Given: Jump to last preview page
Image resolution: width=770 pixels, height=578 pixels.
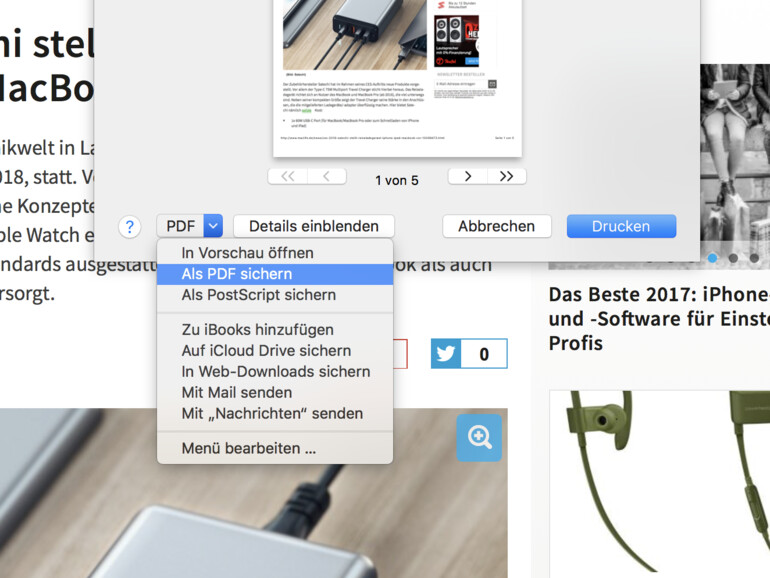Looking at the screenshot, I should coord(507,176).
